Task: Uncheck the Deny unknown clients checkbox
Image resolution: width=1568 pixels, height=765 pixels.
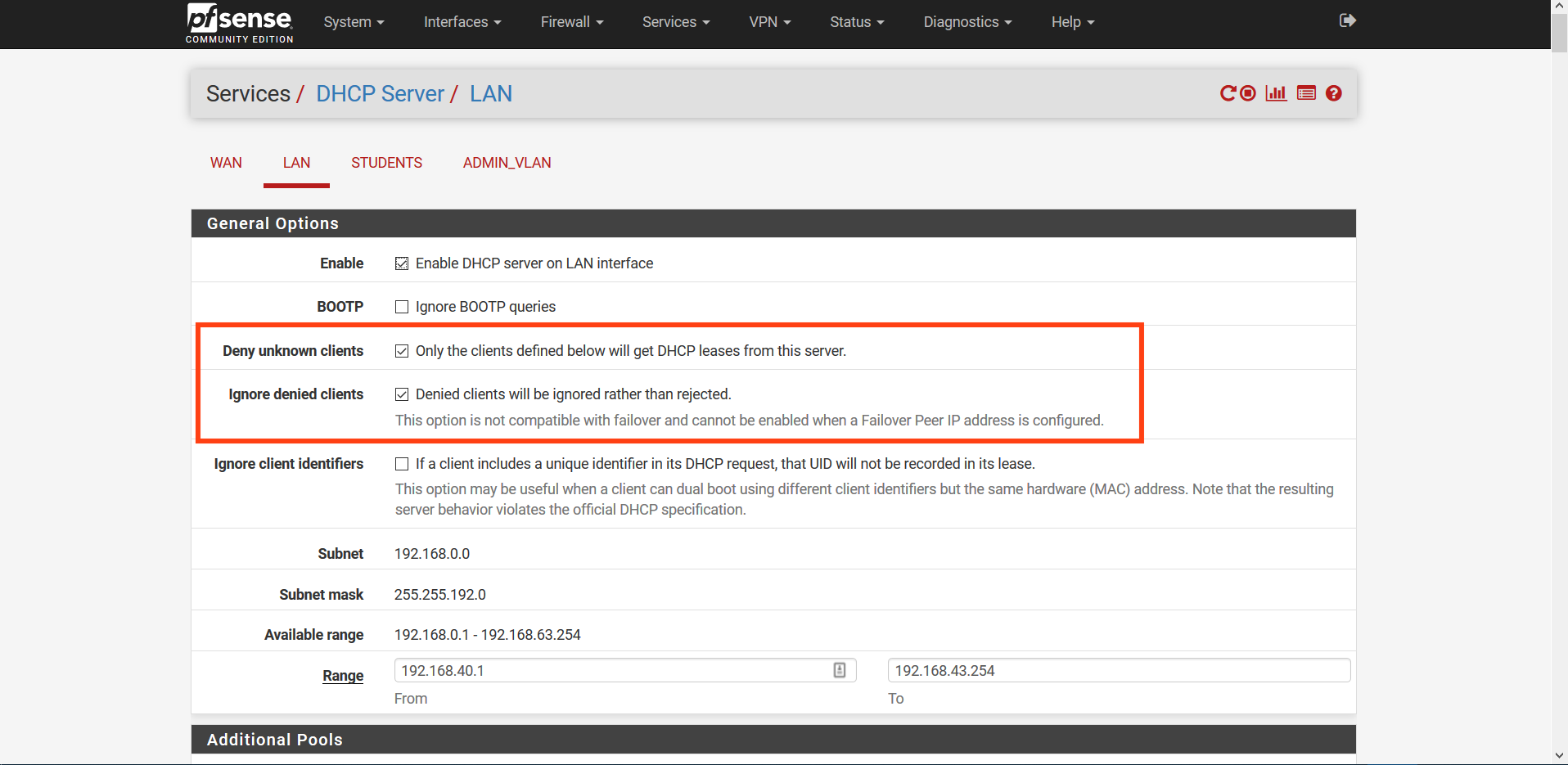Action: coord(402,351)
